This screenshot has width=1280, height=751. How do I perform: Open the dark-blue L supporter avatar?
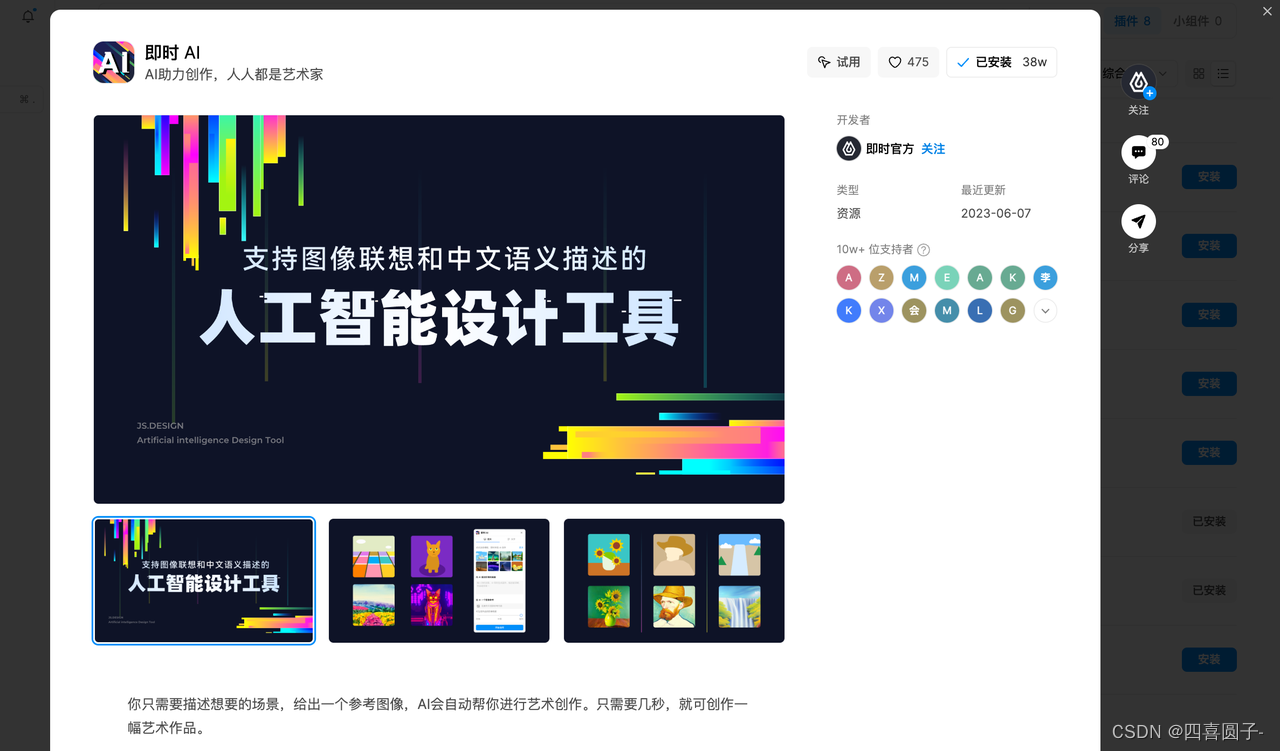pos(980,311)
